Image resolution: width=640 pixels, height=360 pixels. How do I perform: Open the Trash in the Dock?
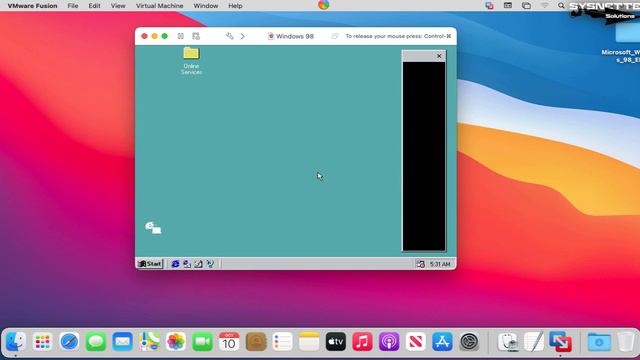coord(626,342)
